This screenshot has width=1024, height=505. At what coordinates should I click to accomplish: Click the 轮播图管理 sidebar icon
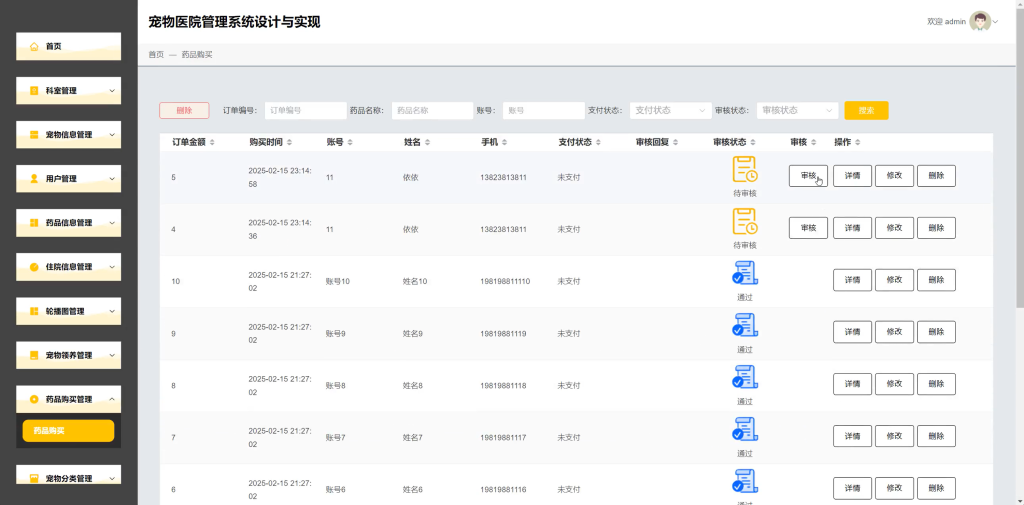tap(35, 311)
